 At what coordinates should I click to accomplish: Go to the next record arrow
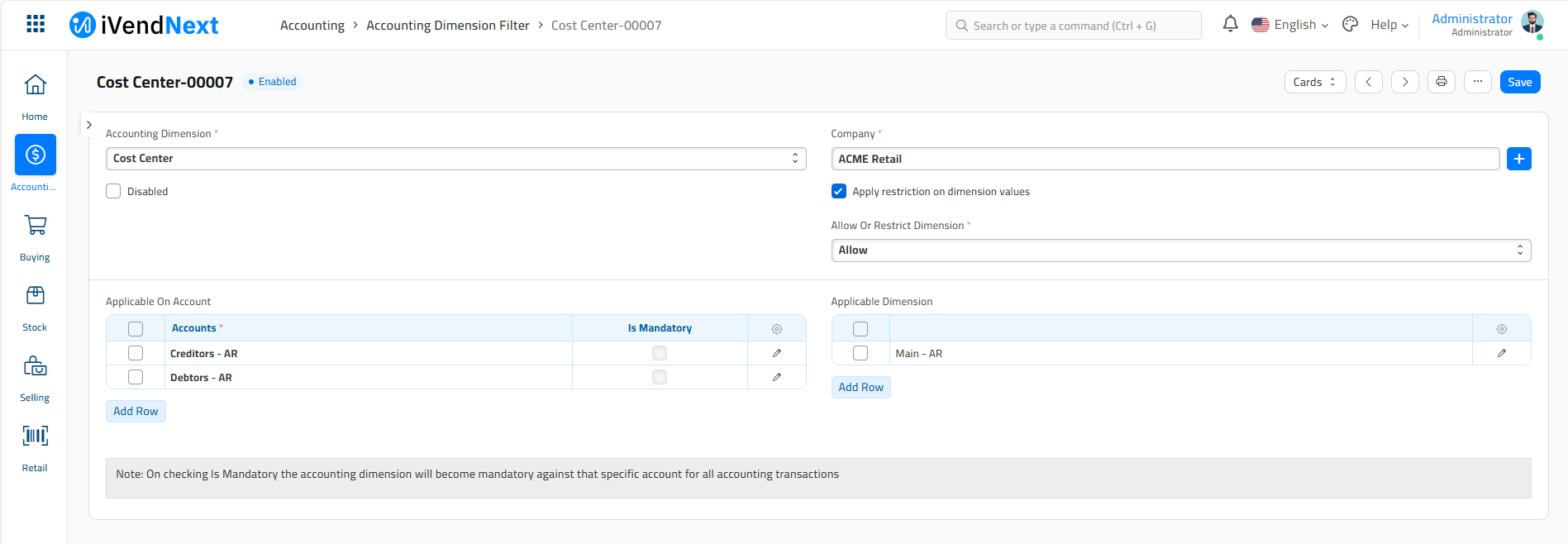[1404, 82]
